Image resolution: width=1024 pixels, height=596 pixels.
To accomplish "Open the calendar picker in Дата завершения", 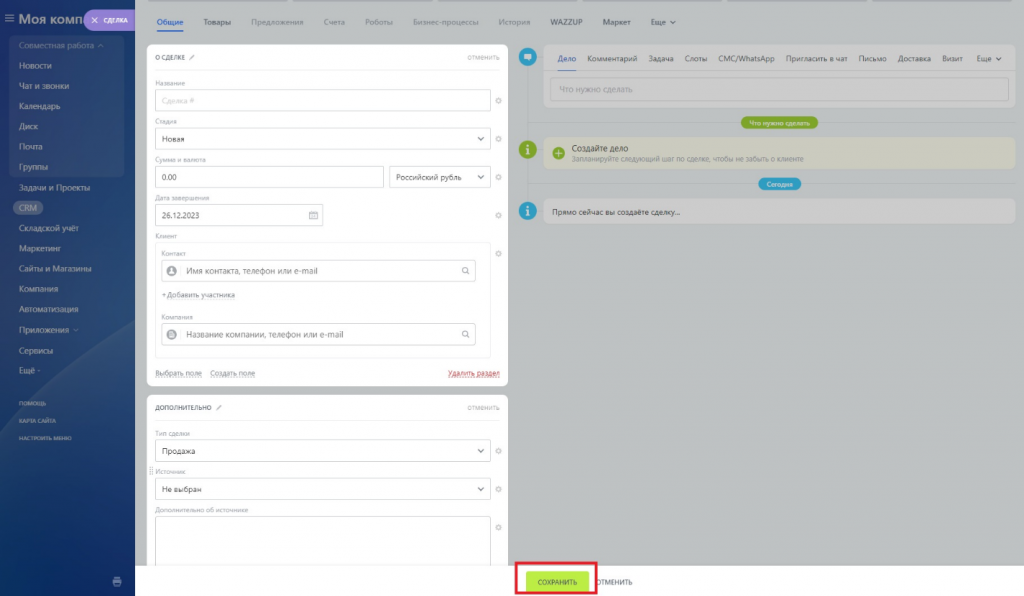I will click(313, 215).
